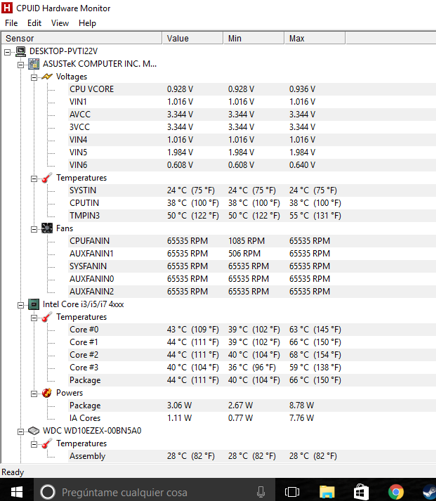Select the Core #0 temperature row

click(x=252, y=330)
